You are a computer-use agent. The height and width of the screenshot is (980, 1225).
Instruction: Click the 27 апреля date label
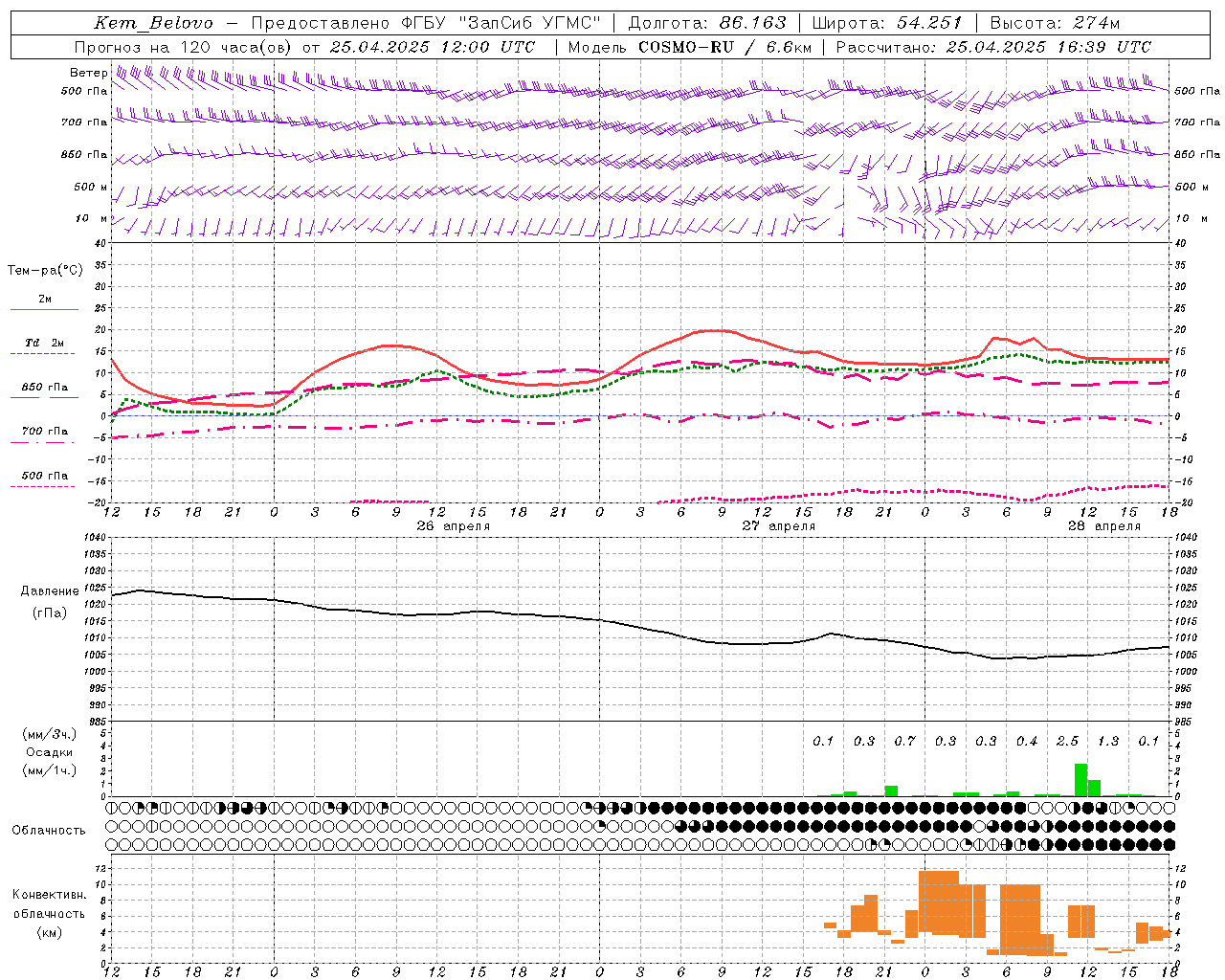[x=779, y=526]
